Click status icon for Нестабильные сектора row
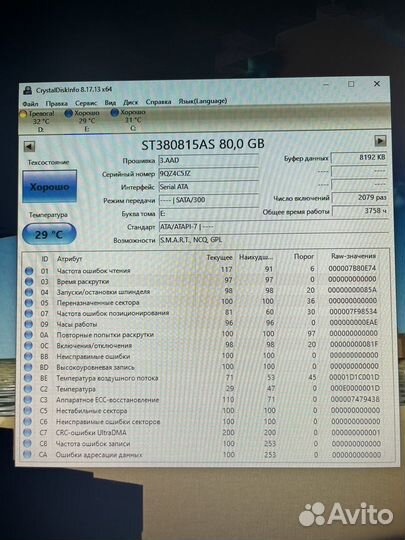Viewport: 405px width, 540px height. 28,411
